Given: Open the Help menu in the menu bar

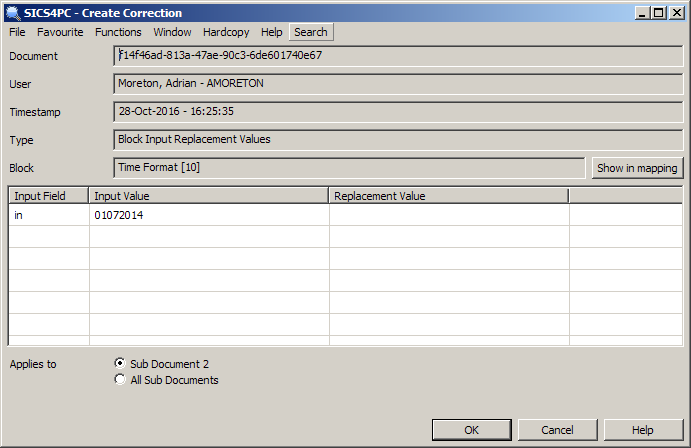Looking at the screenshot, I should (272, 32).
